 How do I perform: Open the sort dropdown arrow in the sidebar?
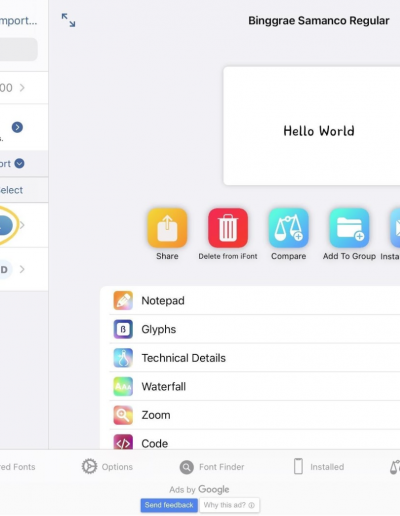pyautogui.click(x=20, y=163)
